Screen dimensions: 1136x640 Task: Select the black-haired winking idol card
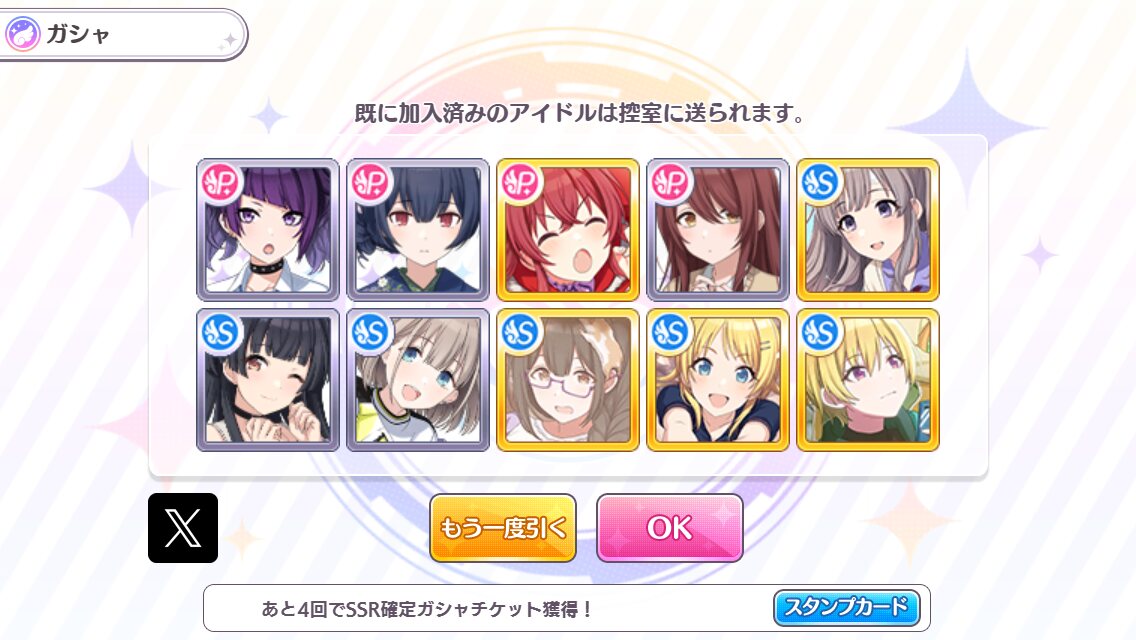pos(268,380)
